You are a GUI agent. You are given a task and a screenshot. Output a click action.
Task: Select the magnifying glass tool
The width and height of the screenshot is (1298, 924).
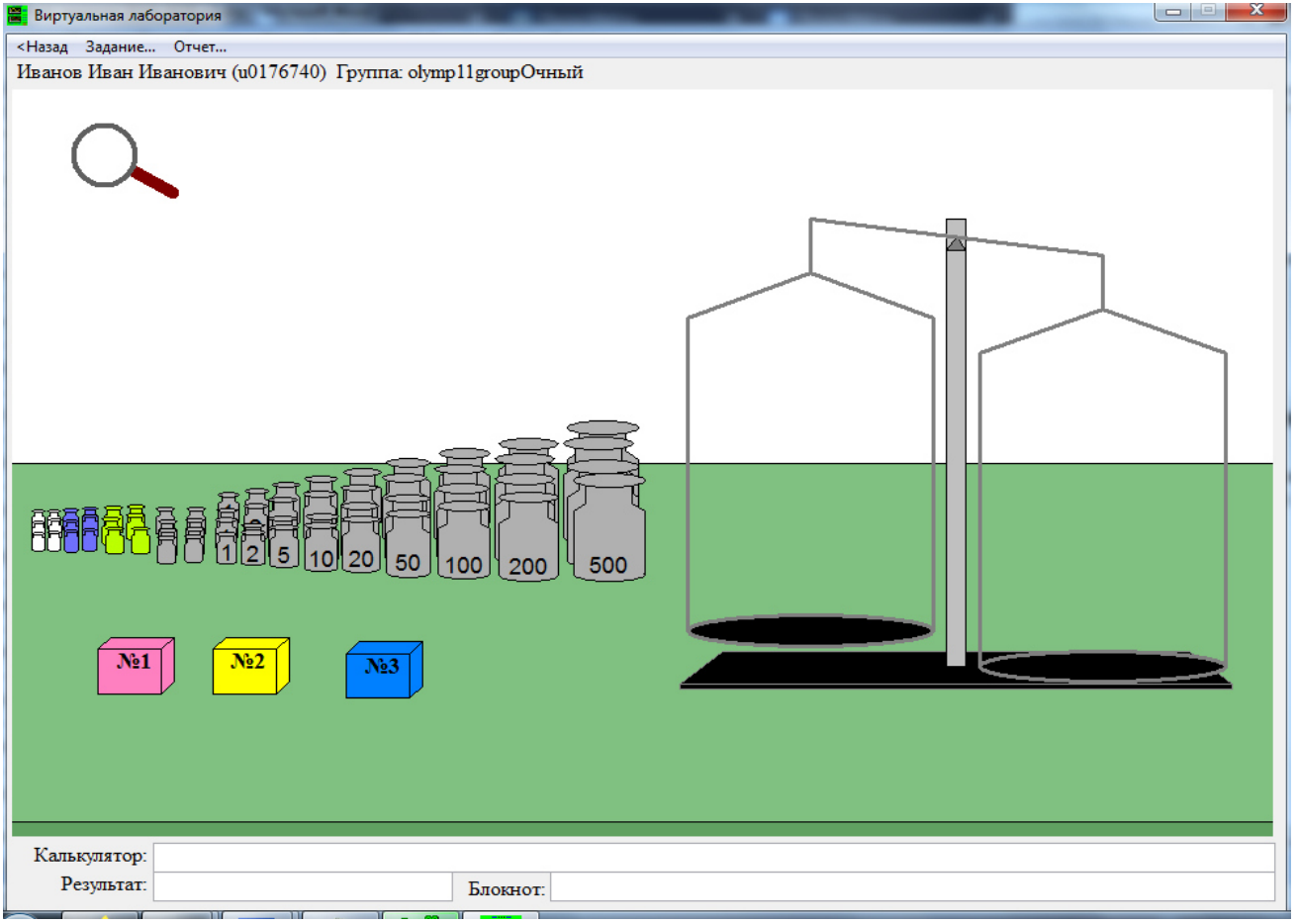pos(124,159)
